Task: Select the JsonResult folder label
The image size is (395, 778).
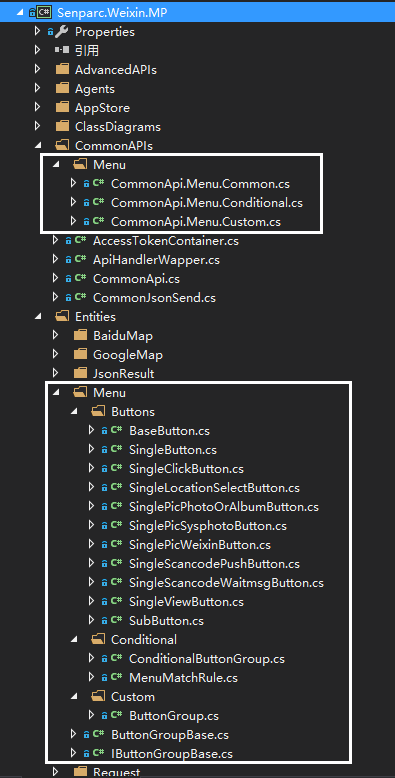Action: pos(124,374)
